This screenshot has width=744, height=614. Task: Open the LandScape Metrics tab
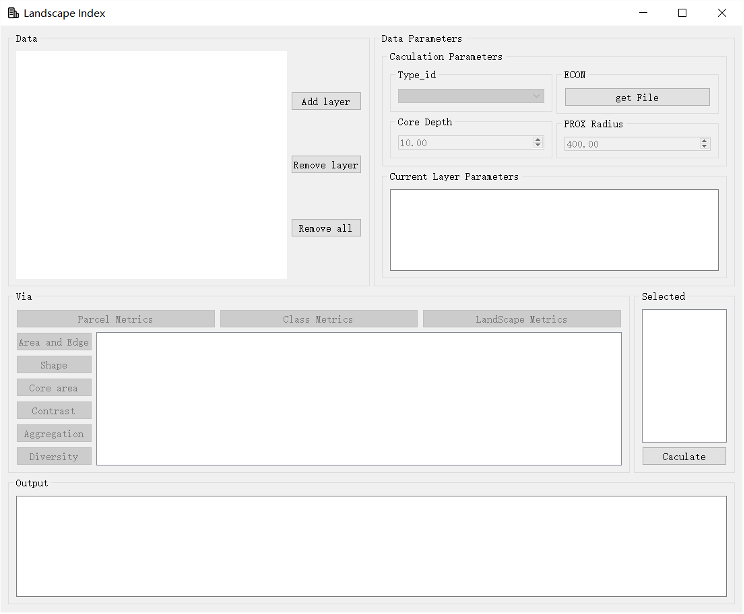coord(521,319)
